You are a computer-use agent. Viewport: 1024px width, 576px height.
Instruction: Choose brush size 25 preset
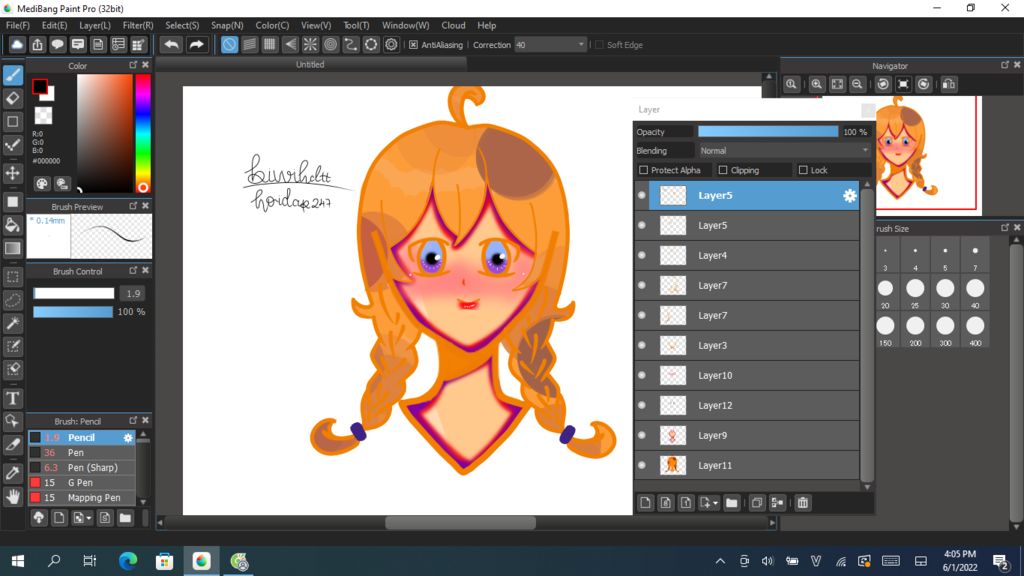(915, 293)
